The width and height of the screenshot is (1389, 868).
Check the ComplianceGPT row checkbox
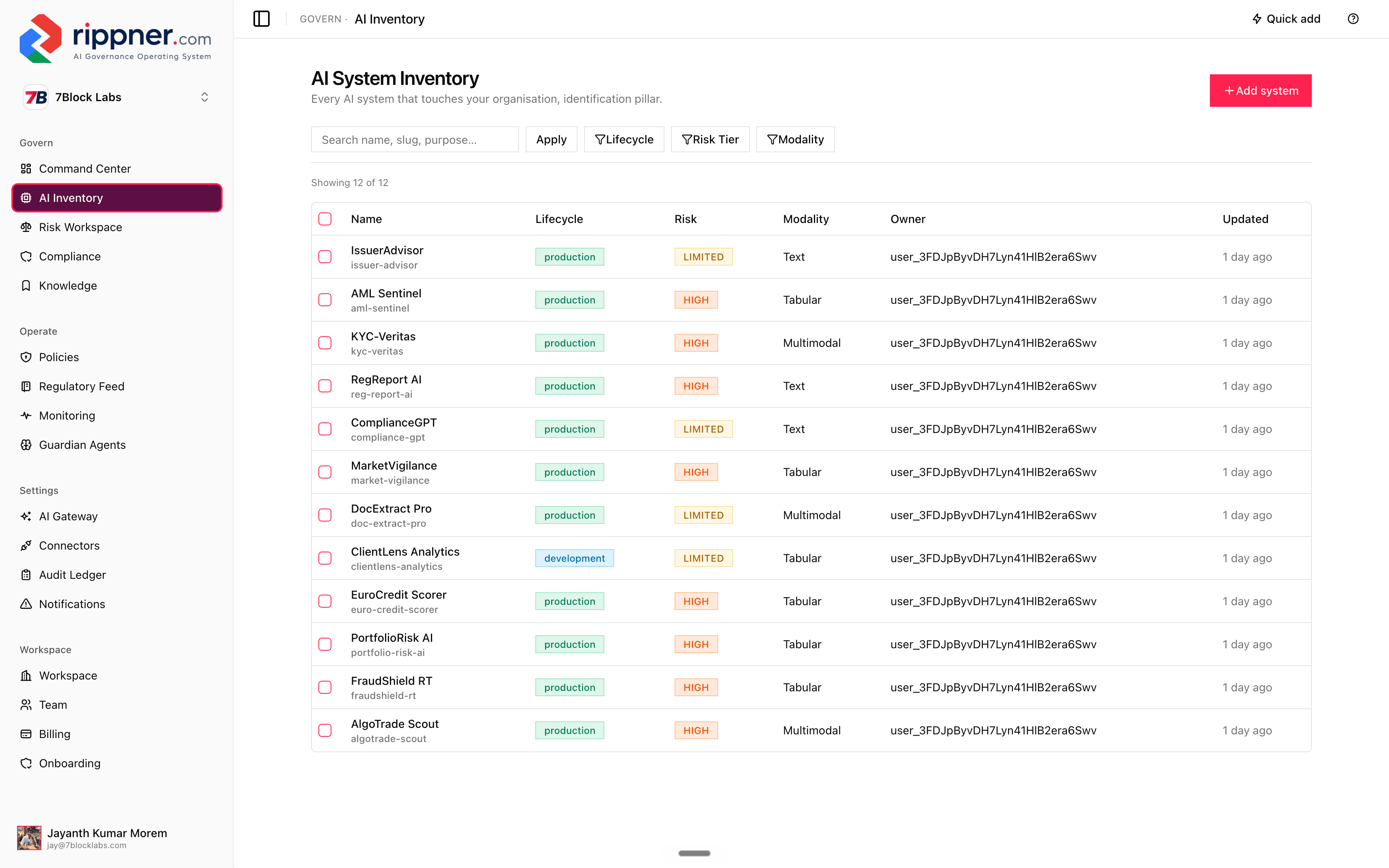pos(325,429)
